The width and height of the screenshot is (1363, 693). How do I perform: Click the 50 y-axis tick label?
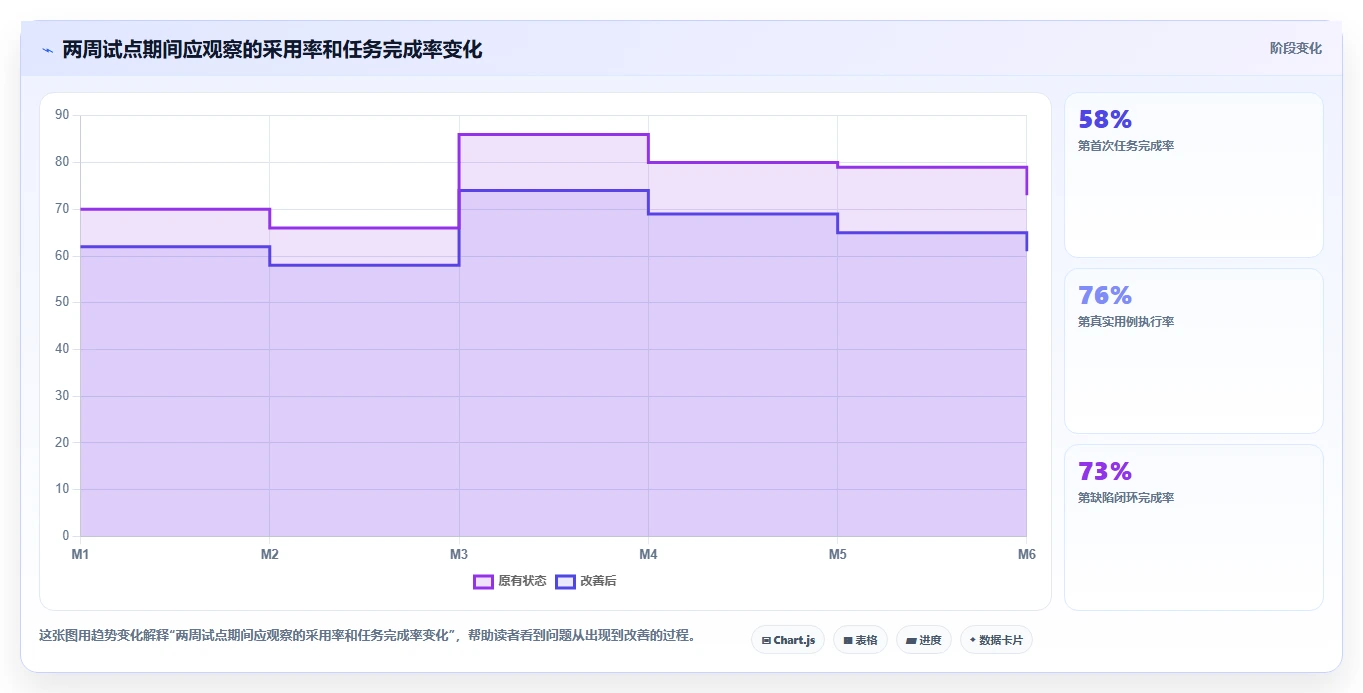click(62, 302)
